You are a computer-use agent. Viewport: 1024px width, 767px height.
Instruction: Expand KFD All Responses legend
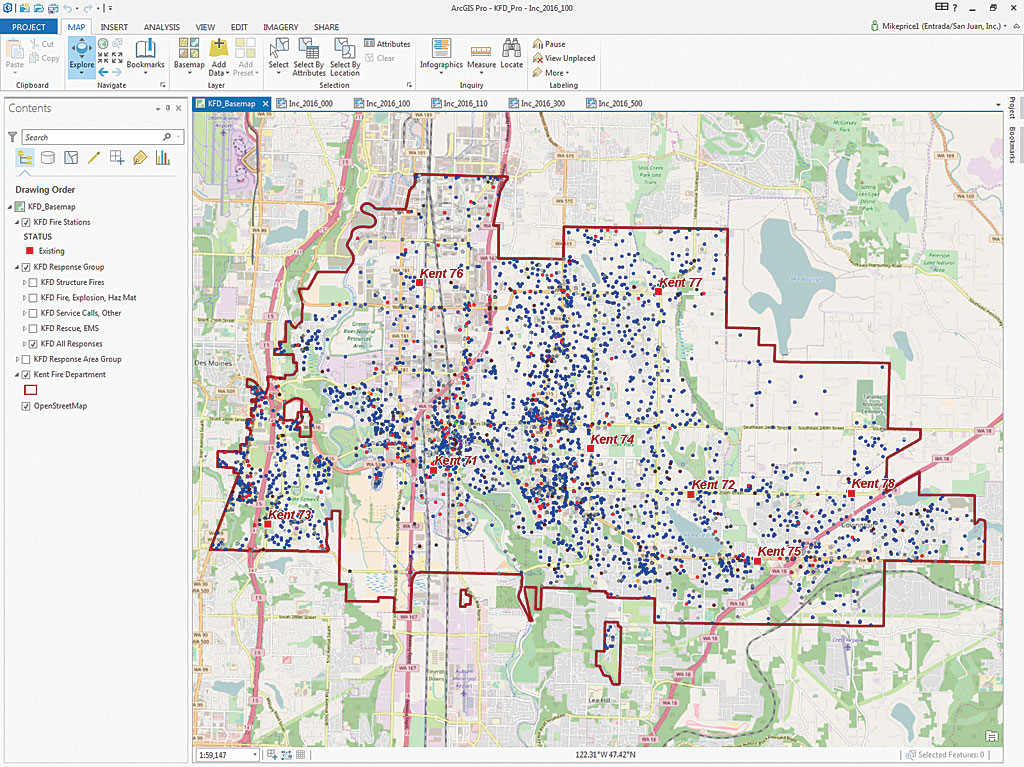[25, 344]
